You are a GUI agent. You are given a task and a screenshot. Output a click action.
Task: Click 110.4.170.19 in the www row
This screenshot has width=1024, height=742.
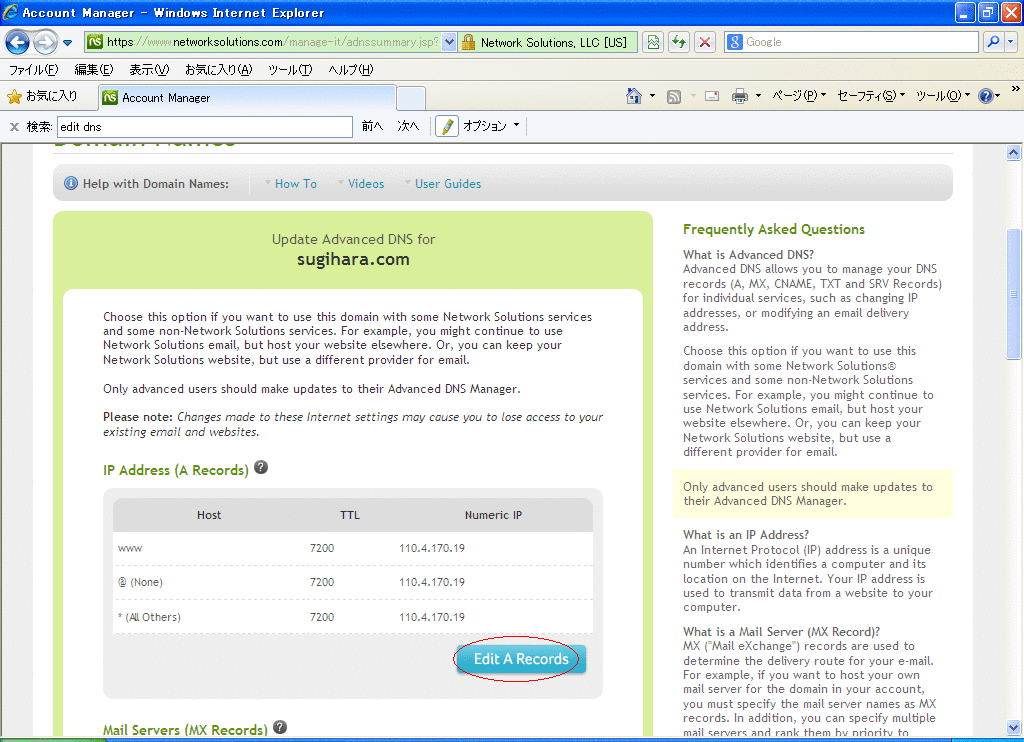tap(432, 549)
